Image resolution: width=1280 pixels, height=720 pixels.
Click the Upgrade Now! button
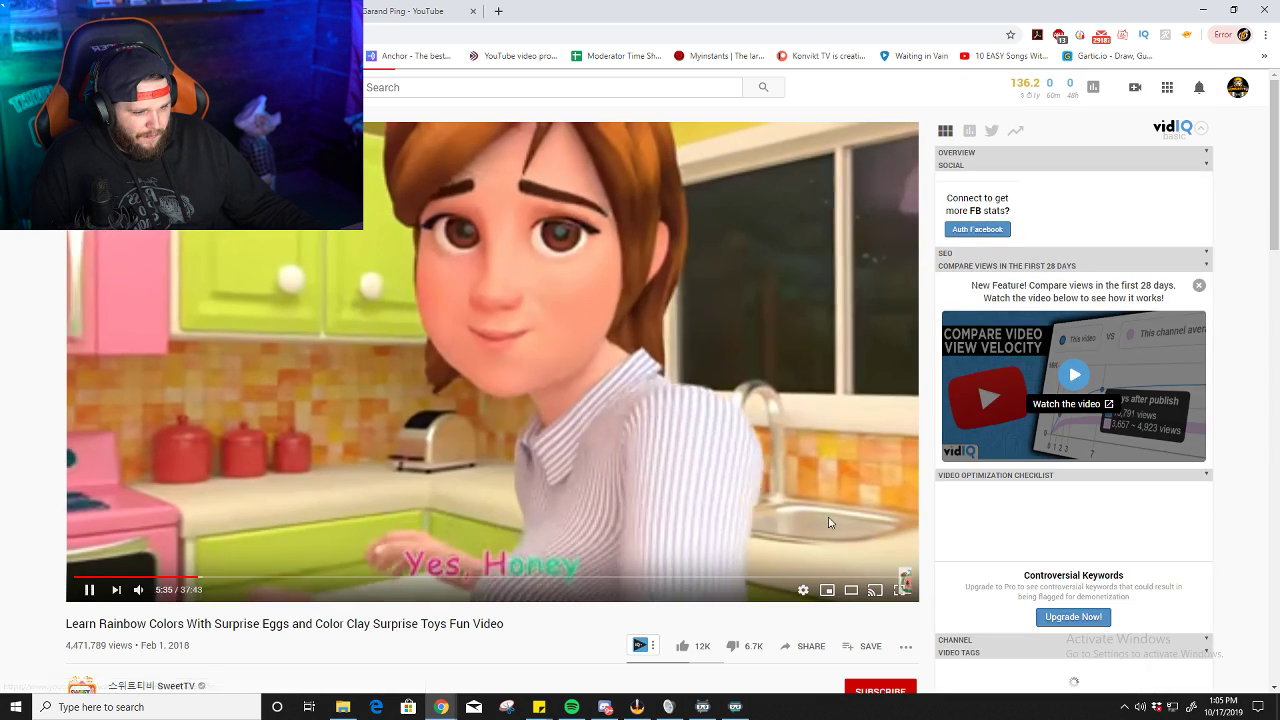(x=1073, y=617)
